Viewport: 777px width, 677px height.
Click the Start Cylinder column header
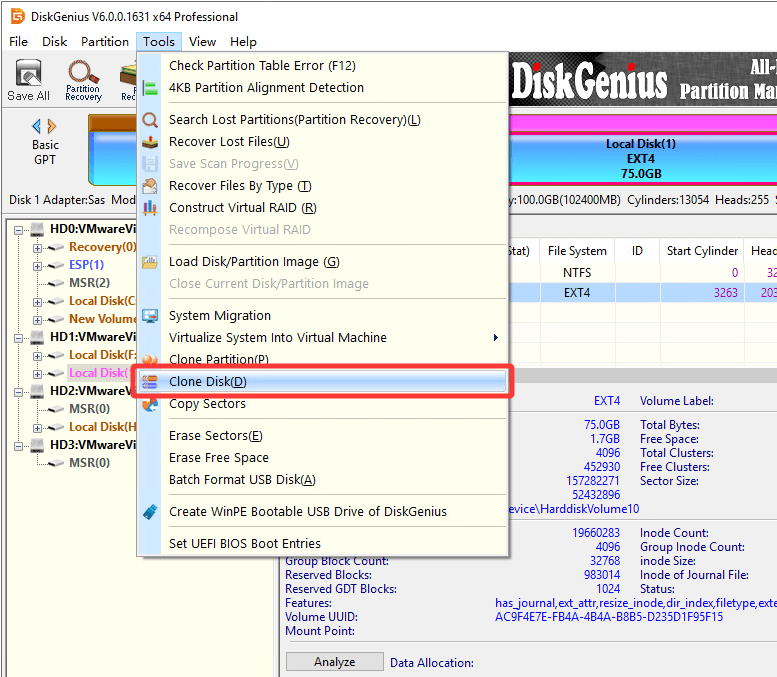pyautogui.click(x=702, y=251)
